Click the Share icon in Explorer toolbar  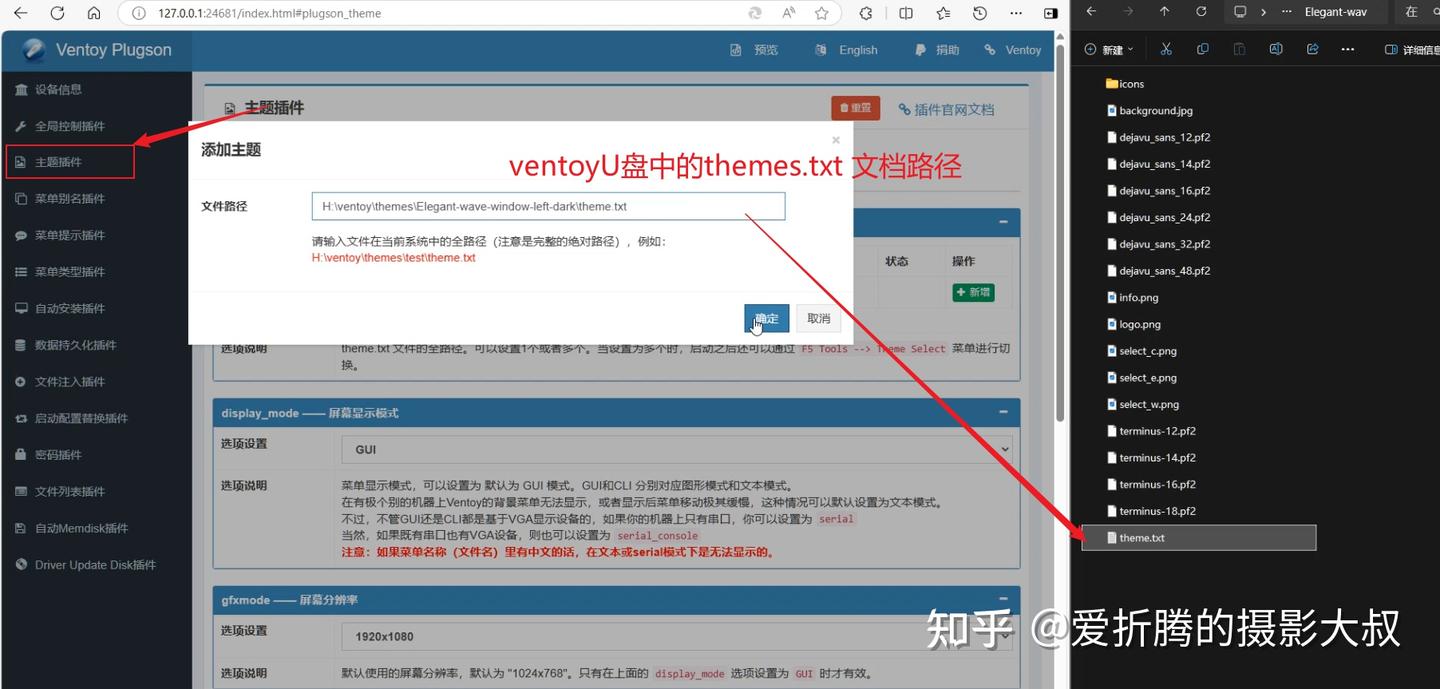(x=1312, y=48)
